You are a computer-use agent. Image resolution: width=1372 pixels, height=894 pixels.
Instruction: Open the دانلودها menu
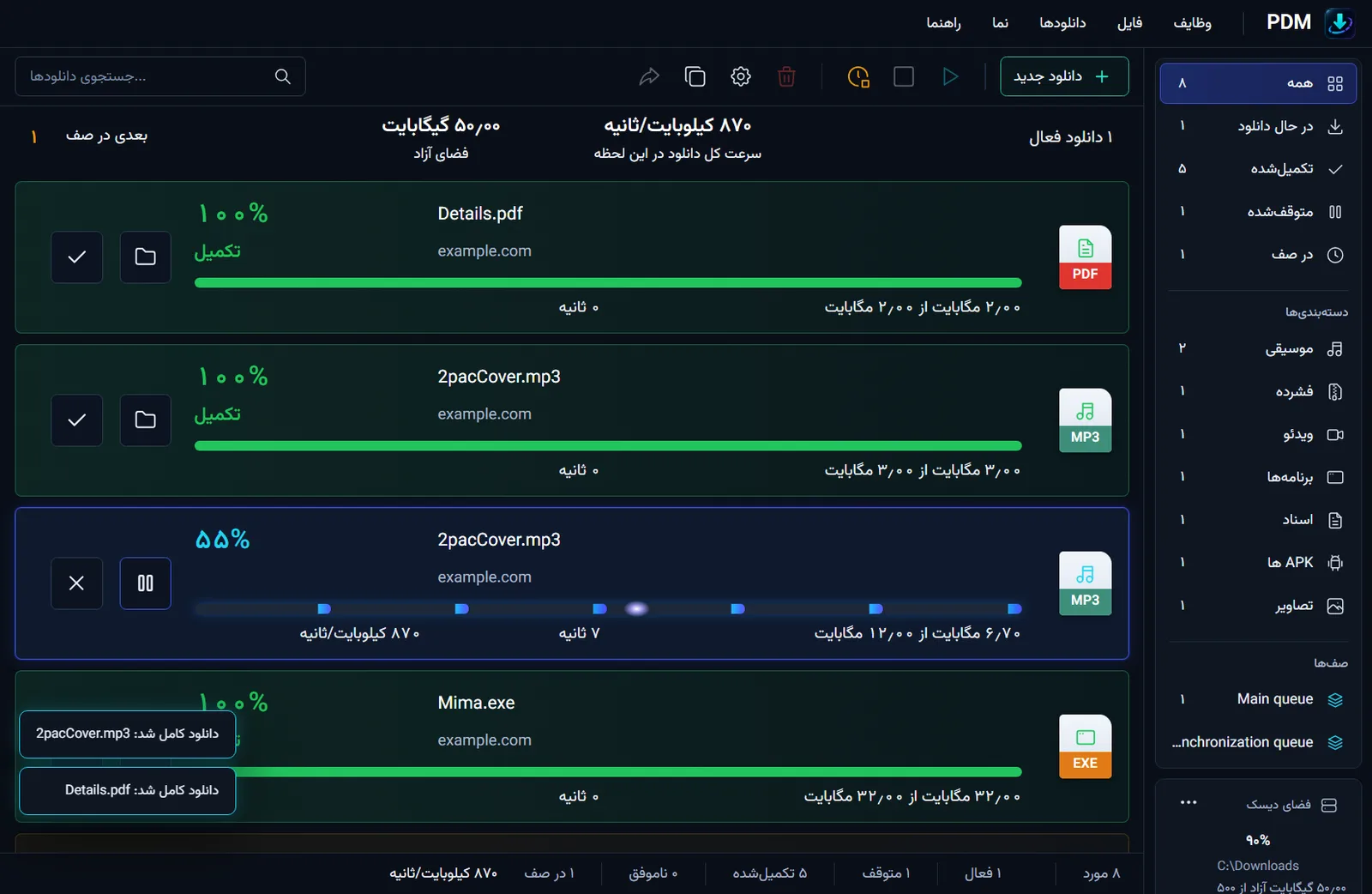pos(1062,23)
